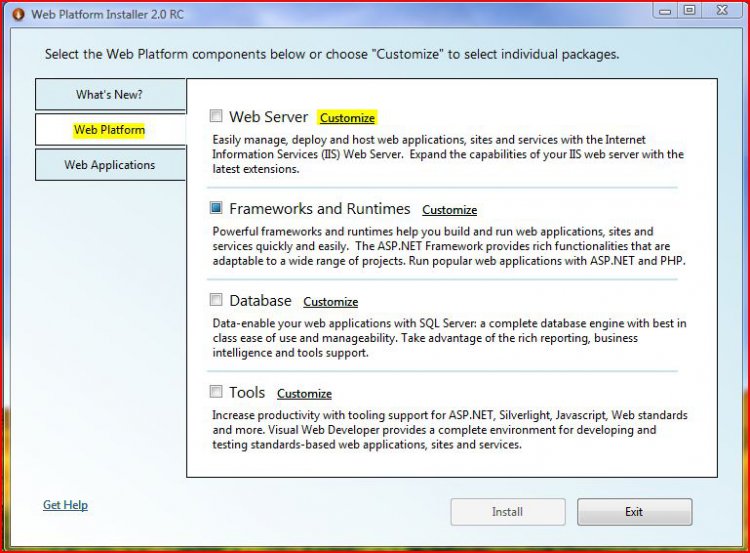This screenshot has height=553, width=750.
Task: Check the Tools checkbox
Action: pos(216,392)
